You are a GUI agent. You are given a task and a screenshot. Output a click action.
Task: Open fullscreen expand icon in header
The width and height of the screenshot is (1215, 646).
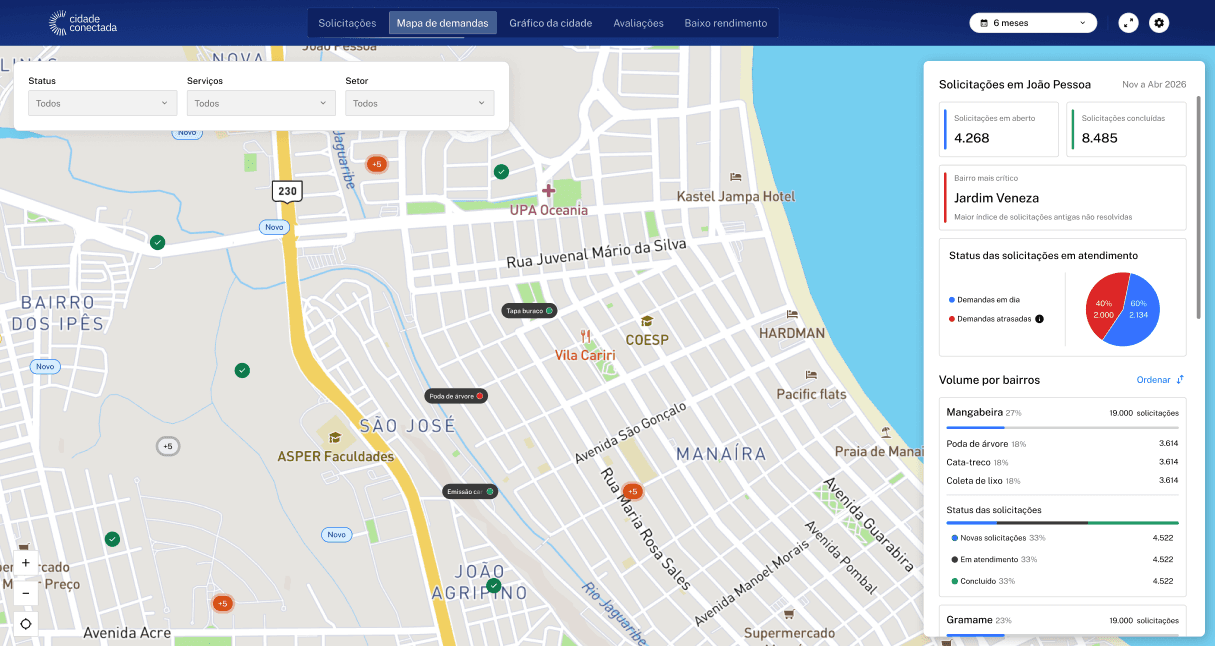[x=1129, y=22]
